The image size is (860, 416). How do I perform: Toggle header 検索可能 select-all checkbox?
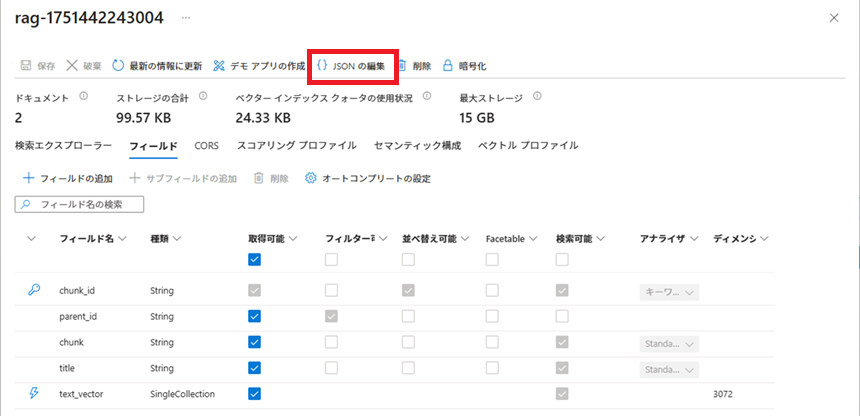562,260
